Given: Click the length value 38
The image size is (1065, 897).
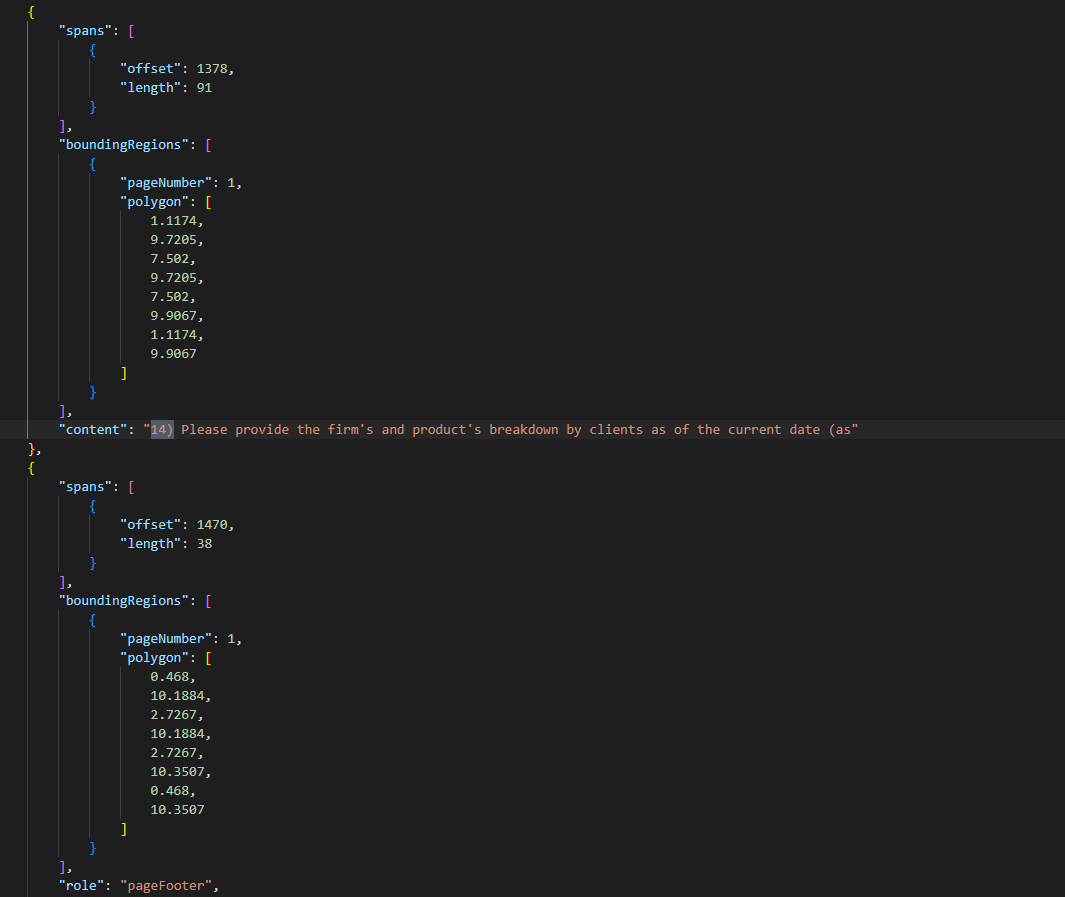Looking at the screenshot, I should click(x=204, y=543).
